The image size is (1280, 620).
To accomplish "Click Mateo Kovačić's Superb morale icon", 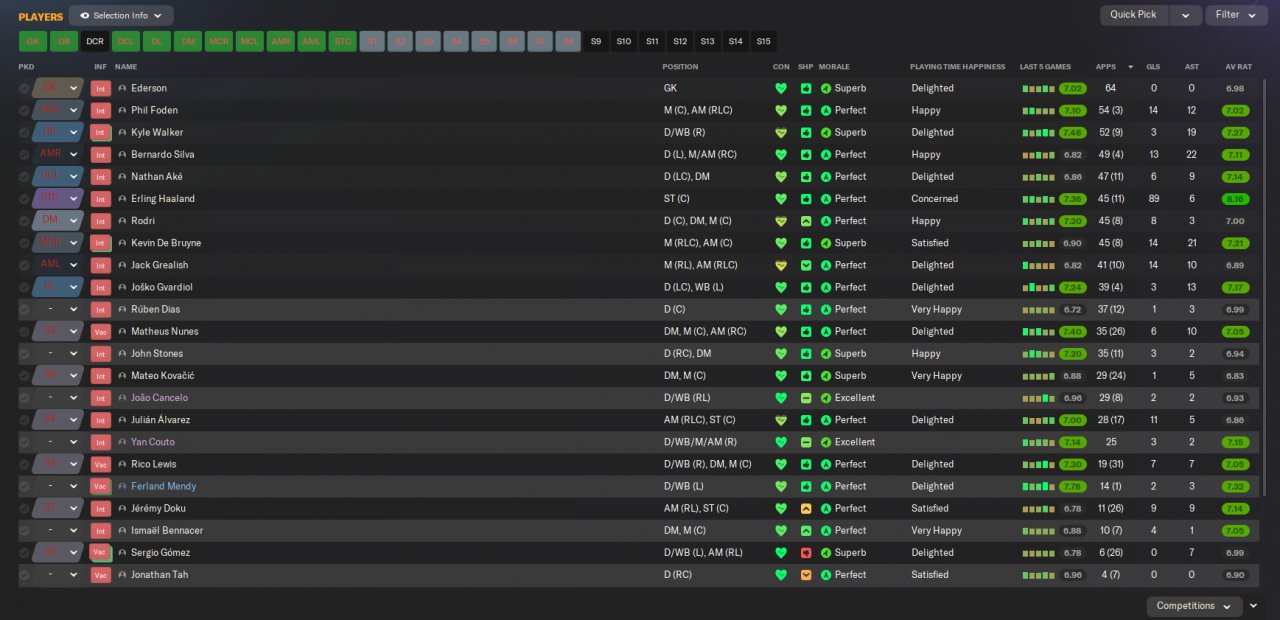I will point(826,376).
